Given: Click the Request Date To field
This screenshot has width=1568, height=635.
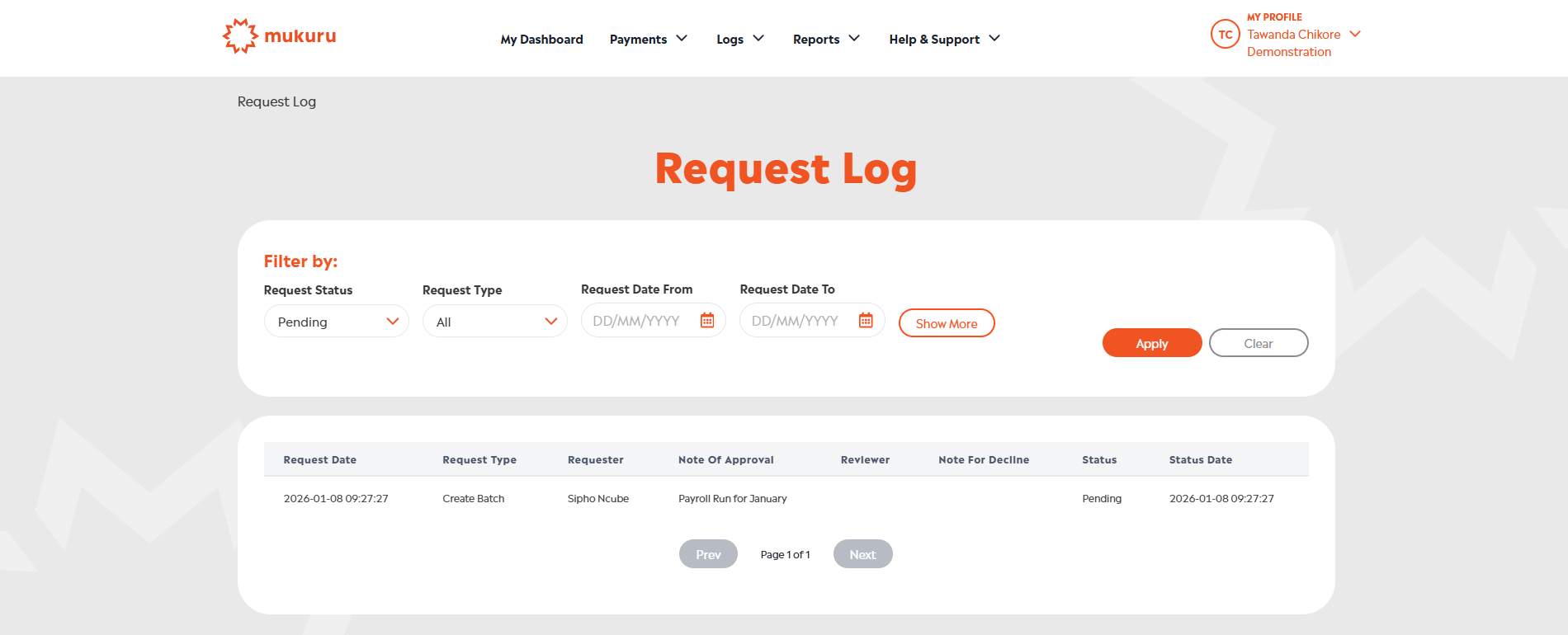Looking at the screenshot, I should tap(812, 320).
